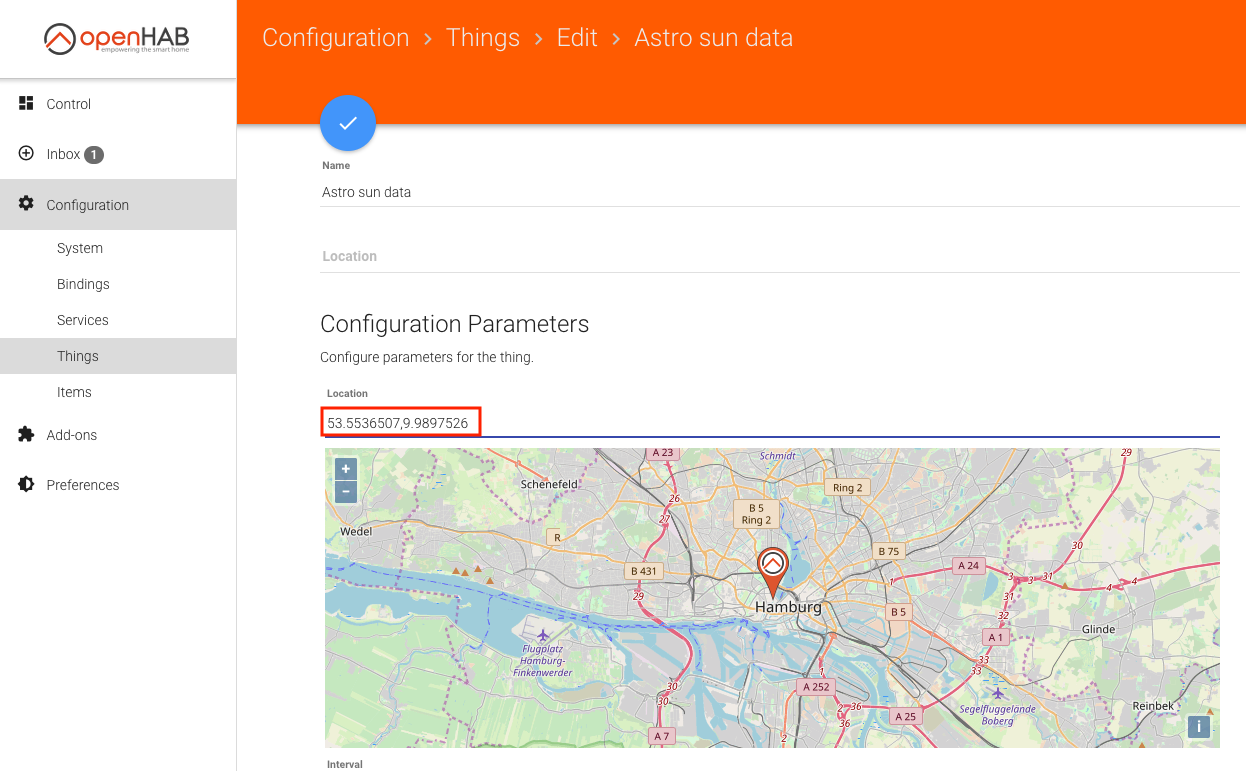The height and width of the screenshot is (771, 1246).
Task: Click the empty Location text field
Action: (x=780, y=257)
